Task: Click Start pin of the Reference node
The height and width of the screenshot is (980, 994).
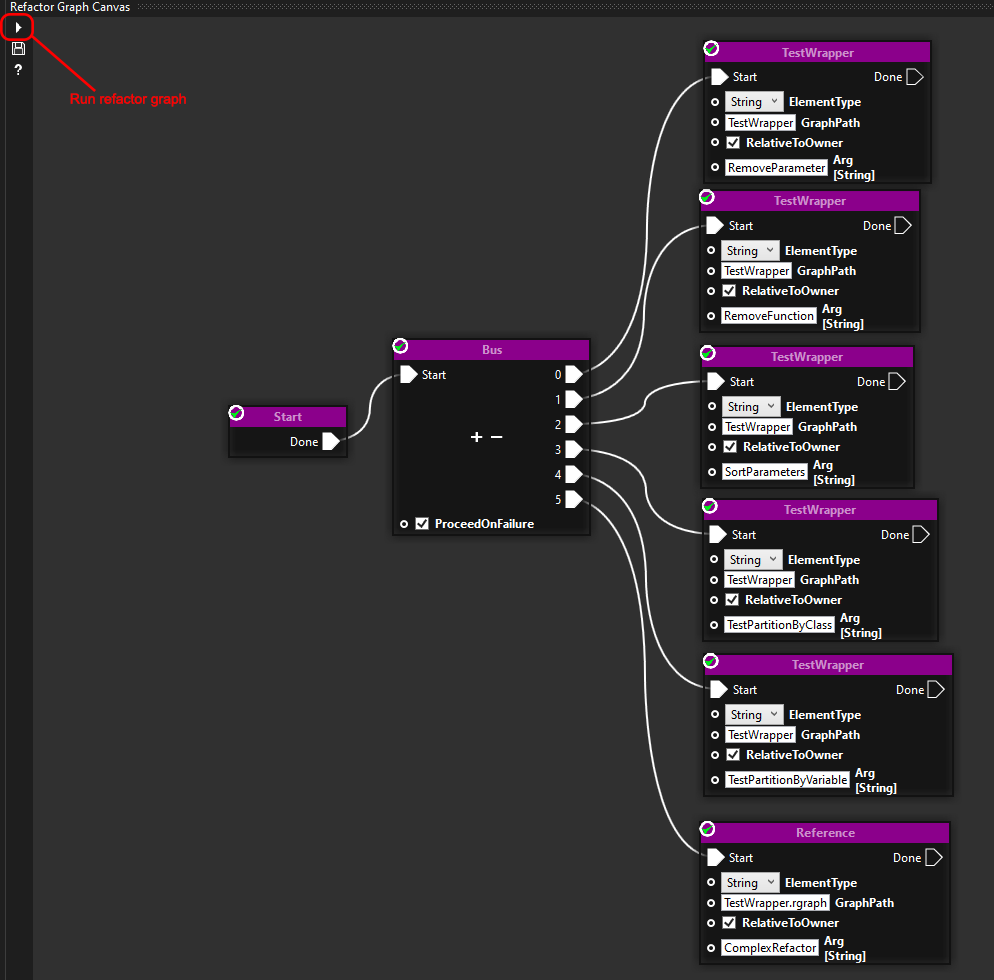Action: [715, 858]
